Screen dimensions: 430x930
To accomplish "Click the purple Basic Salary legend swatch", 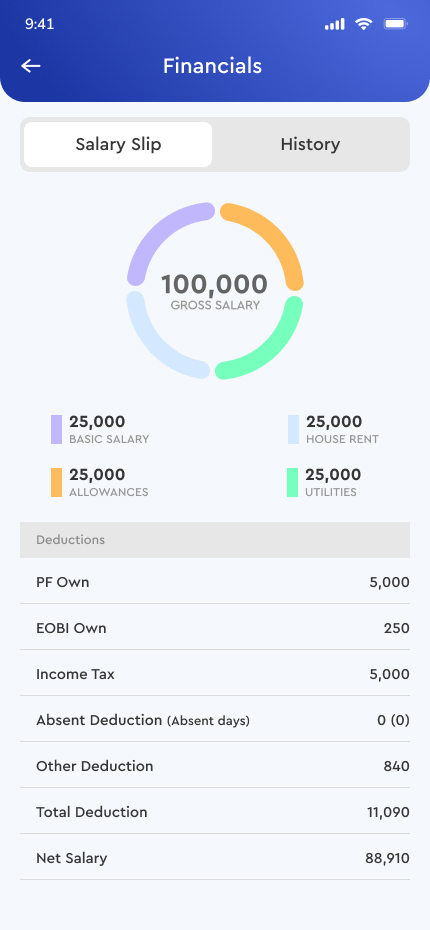I will click(x=56, y=429).
